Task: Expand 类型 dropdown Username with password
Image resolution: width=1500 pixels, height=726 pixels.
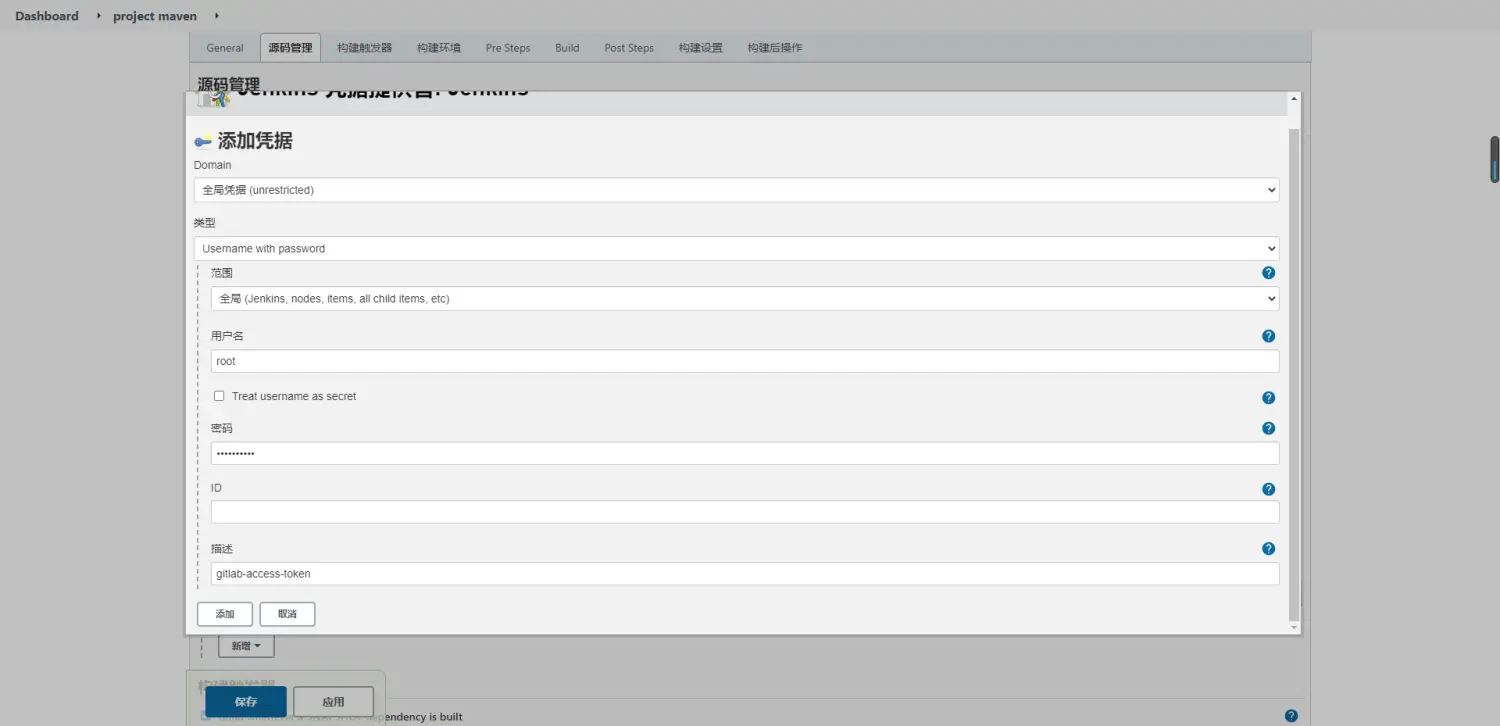Action: 736,249
